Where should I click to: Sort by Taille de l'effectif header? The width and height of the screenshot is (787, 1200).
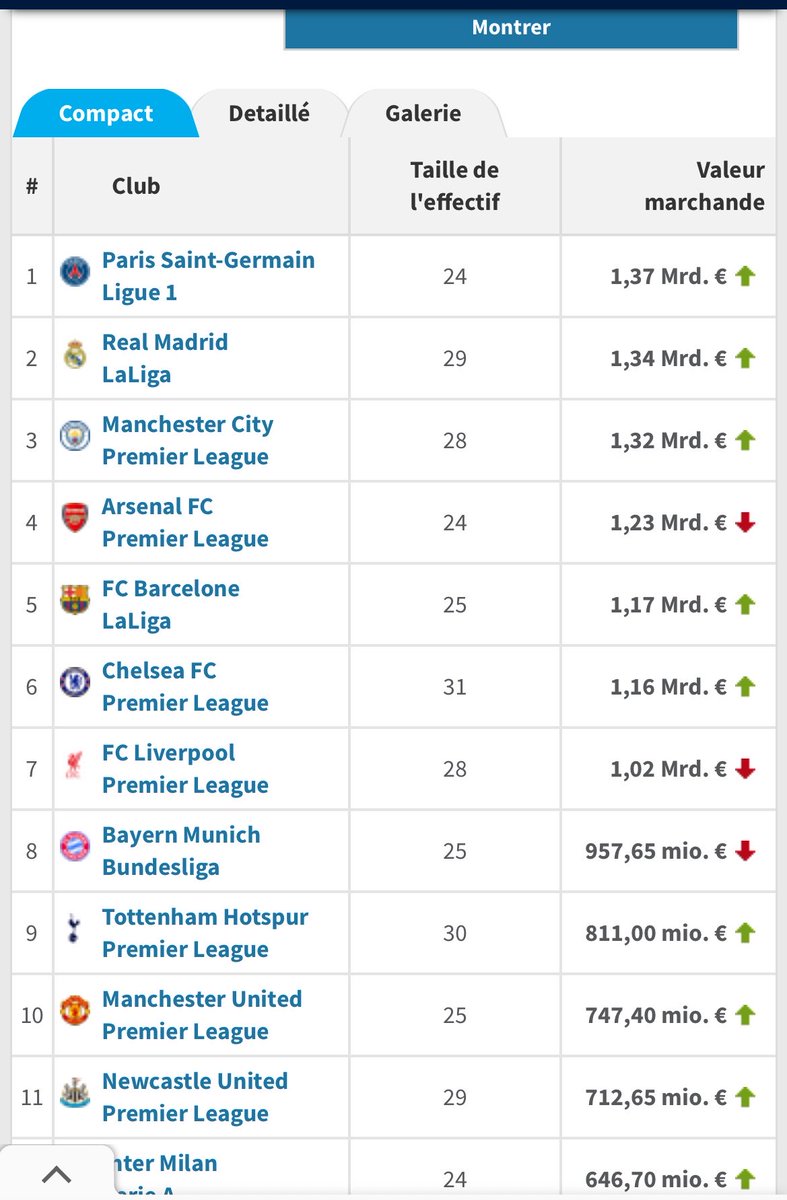click(x=455, y=186)
